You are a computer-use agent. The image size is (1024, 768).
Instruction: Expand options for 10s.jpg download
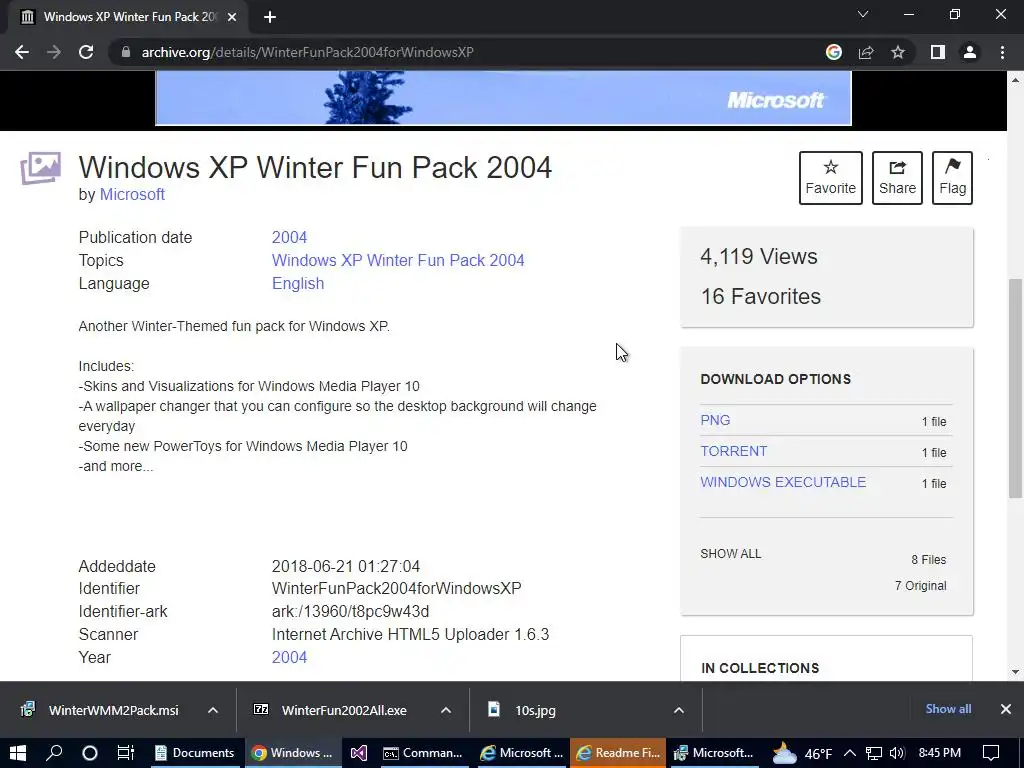[x=679, y=711]
